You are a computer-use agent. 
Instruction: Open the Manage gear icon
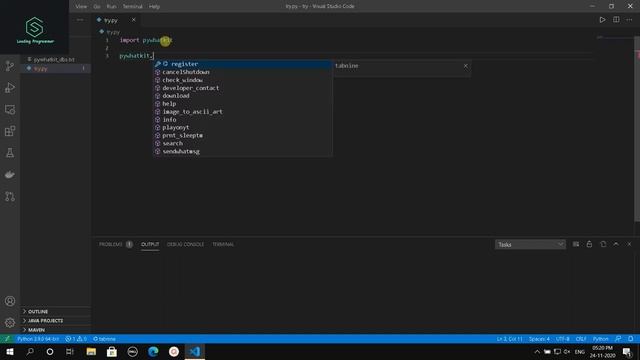[10, 323]
